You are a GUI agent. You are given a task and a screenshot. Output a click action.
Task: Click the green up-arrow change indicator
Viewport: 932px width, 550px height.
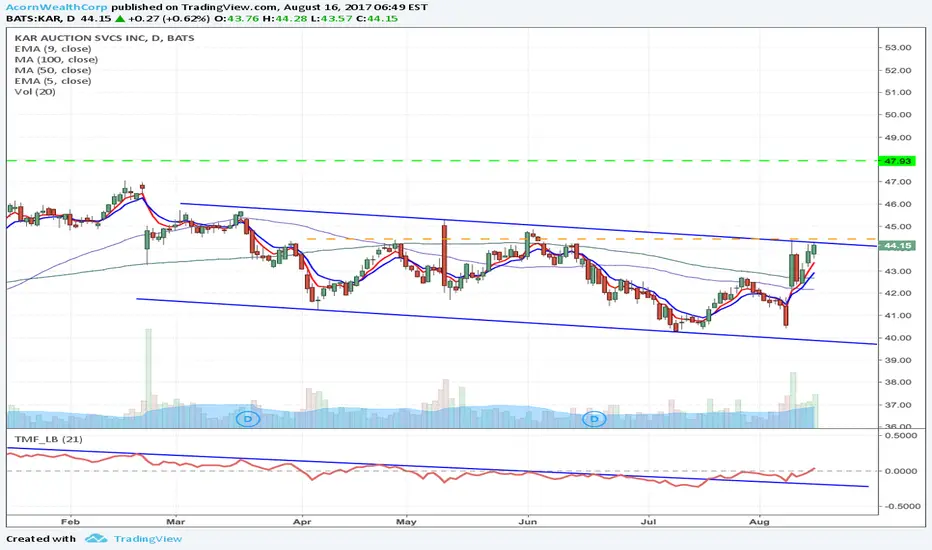coord(119,18)
